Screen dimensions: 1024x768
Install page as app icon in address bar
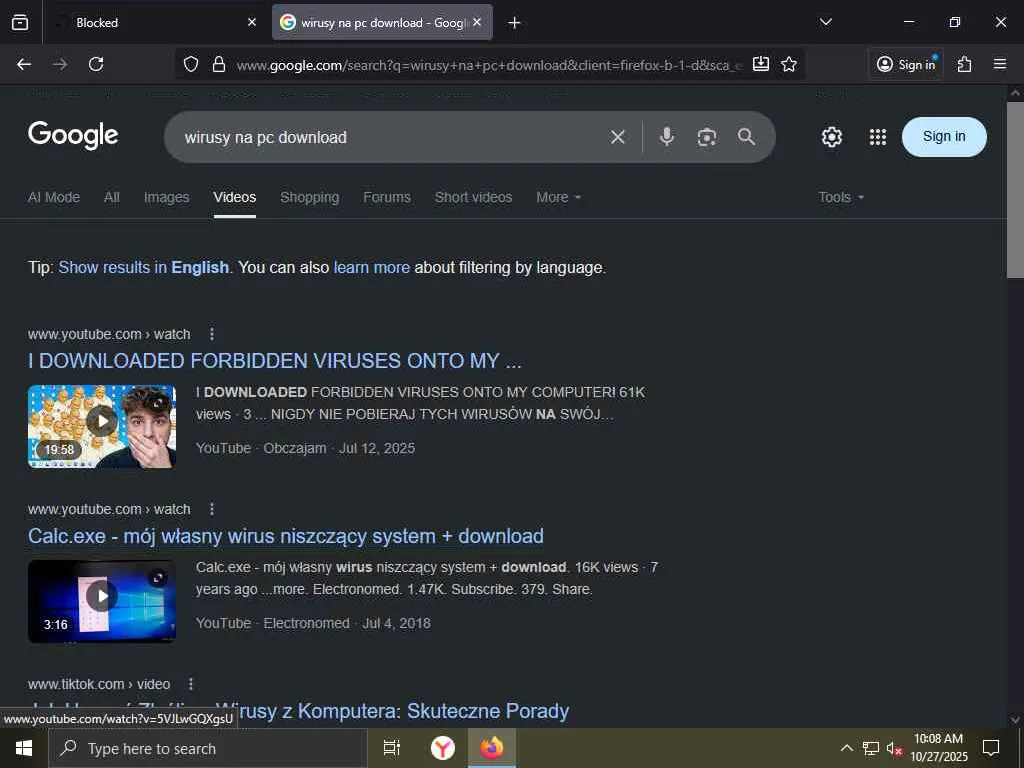[x=761, y=64]
